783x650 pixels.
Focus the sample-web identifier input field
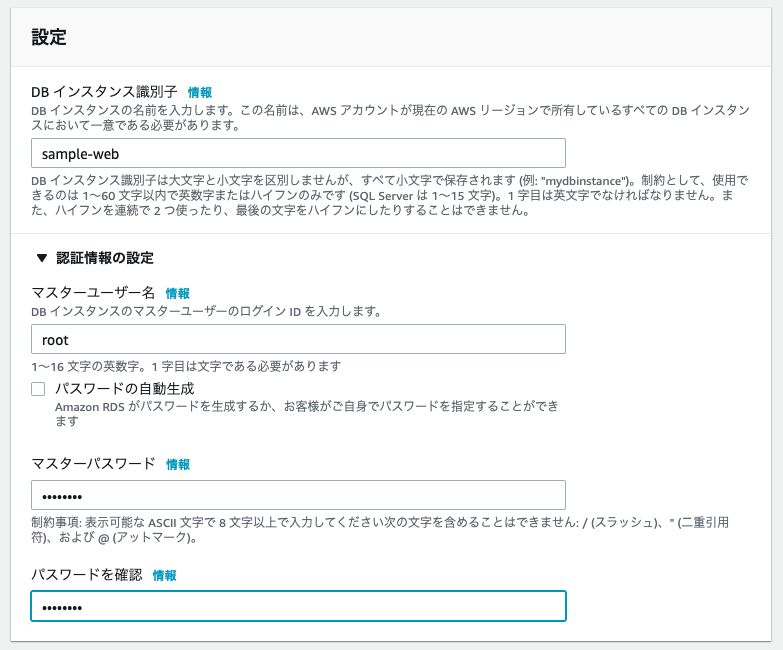298,153
